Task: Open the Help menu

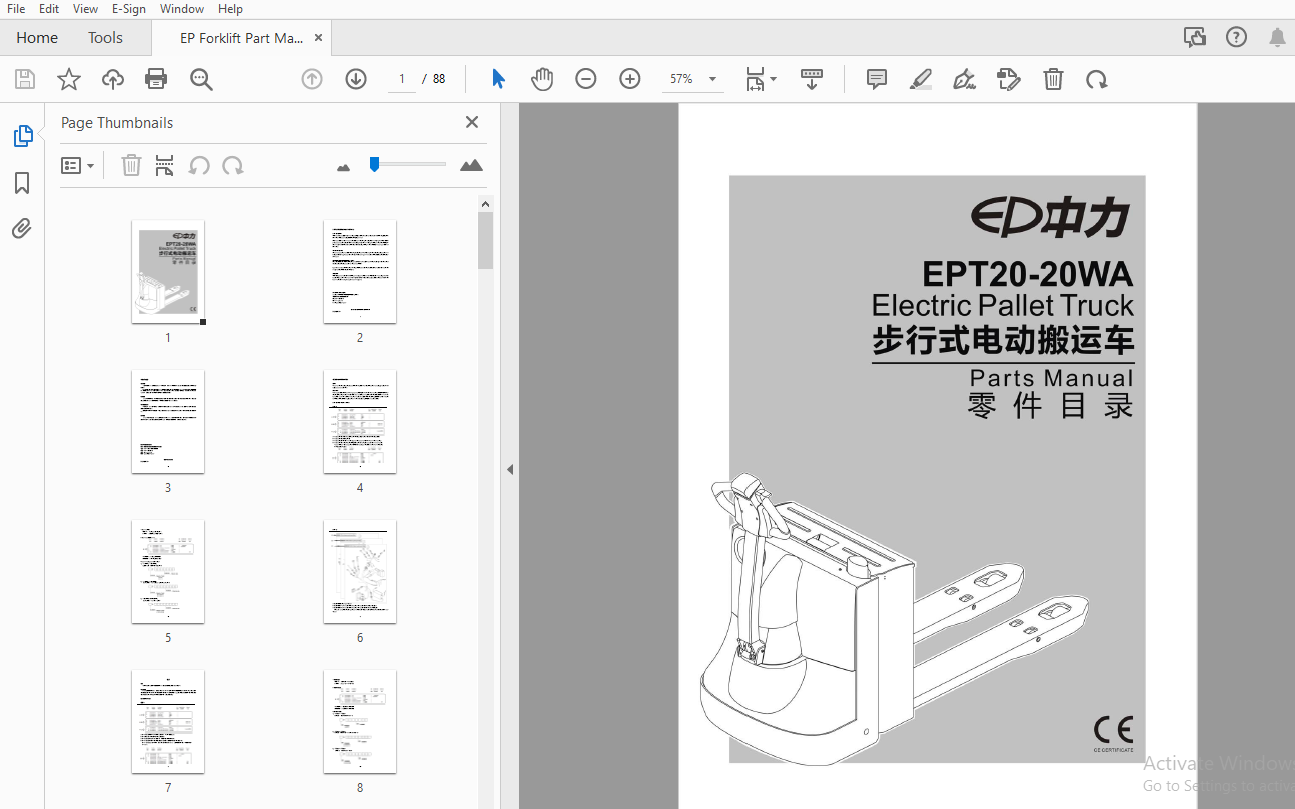Action: 230,9
